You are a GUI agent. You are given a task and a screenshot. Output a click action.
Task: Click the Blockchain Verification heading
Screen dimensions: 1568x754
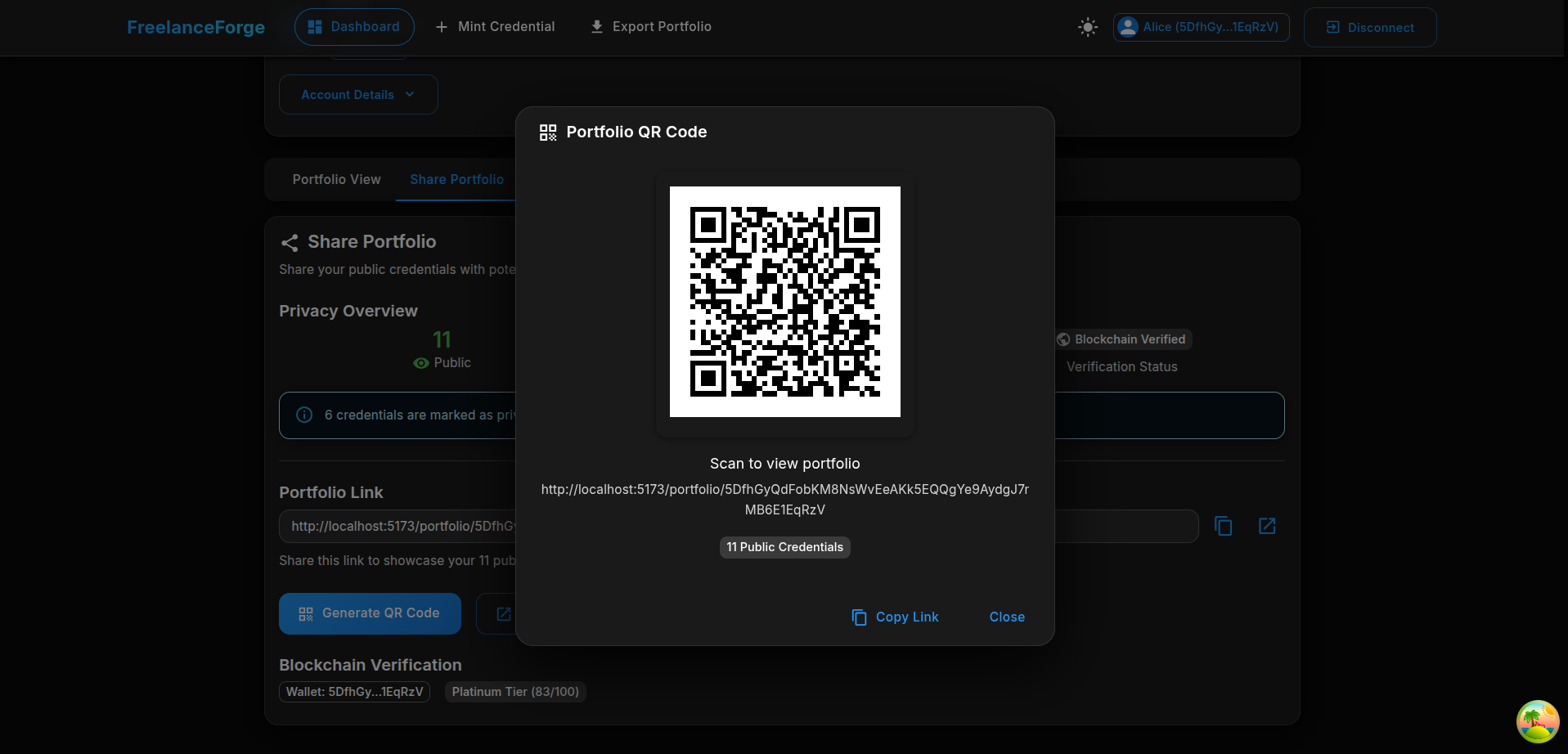click(x=371, y=665)
